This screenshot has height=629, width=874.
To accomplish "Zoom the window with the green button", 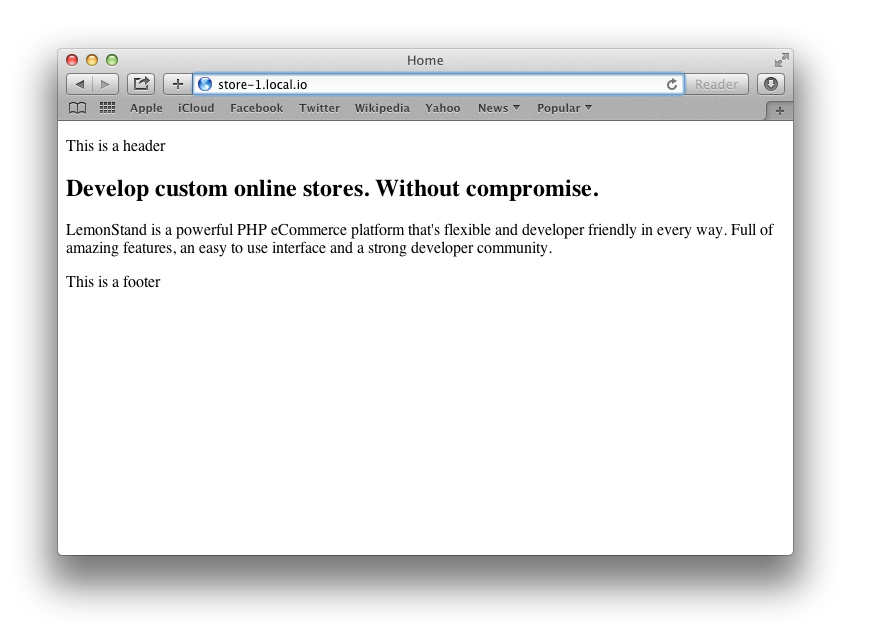I will pyautogui.click(x=112, y=60).
